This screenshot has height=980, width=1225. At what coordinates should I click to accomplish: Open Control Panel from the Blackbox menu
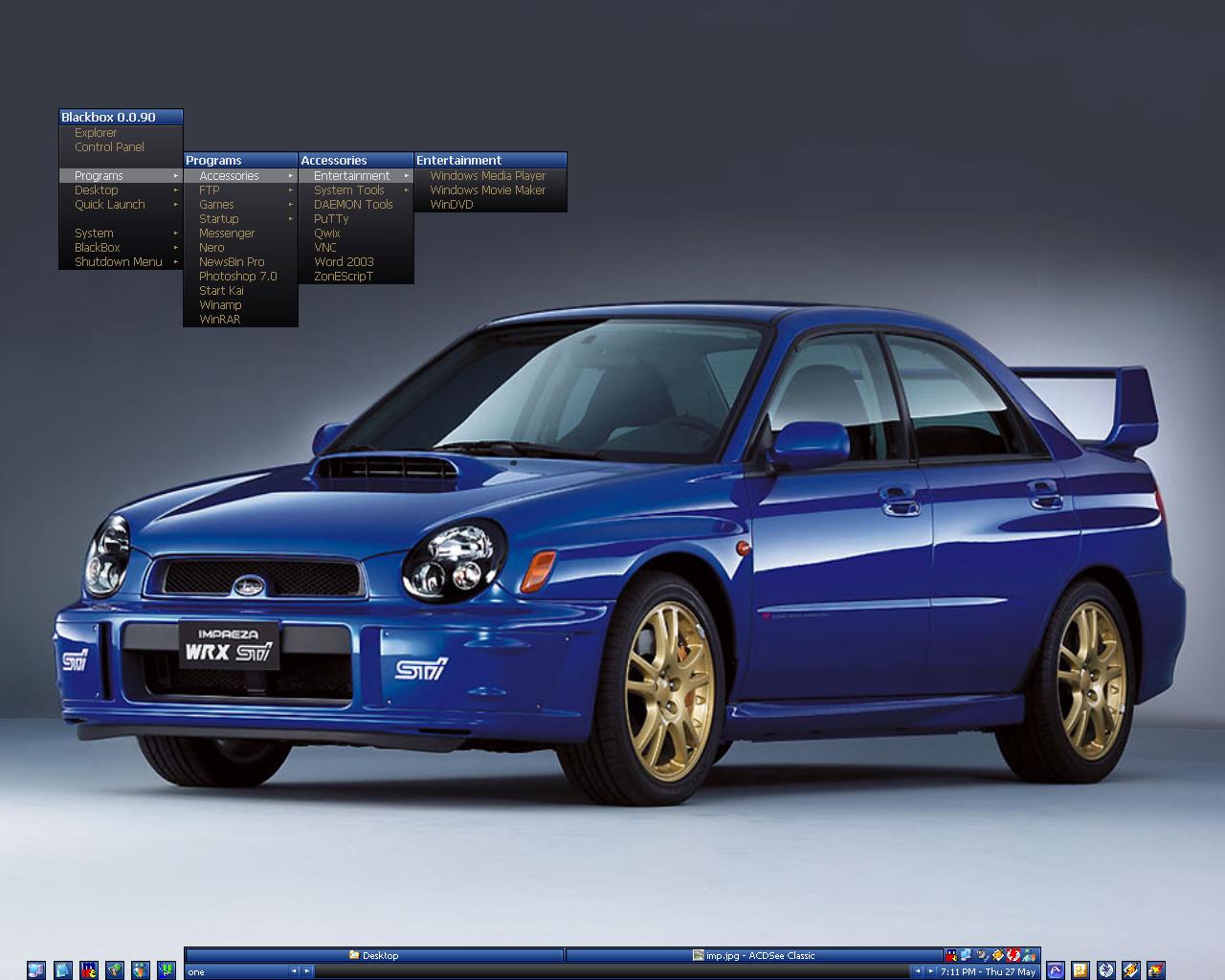tap(121, 147)
